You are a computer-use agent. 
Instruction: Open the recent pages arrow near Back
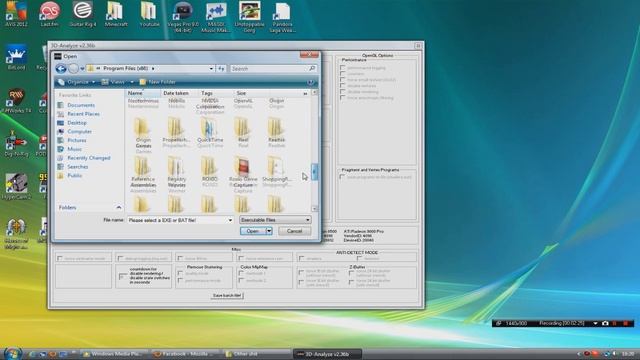click(x=82, y=69)
